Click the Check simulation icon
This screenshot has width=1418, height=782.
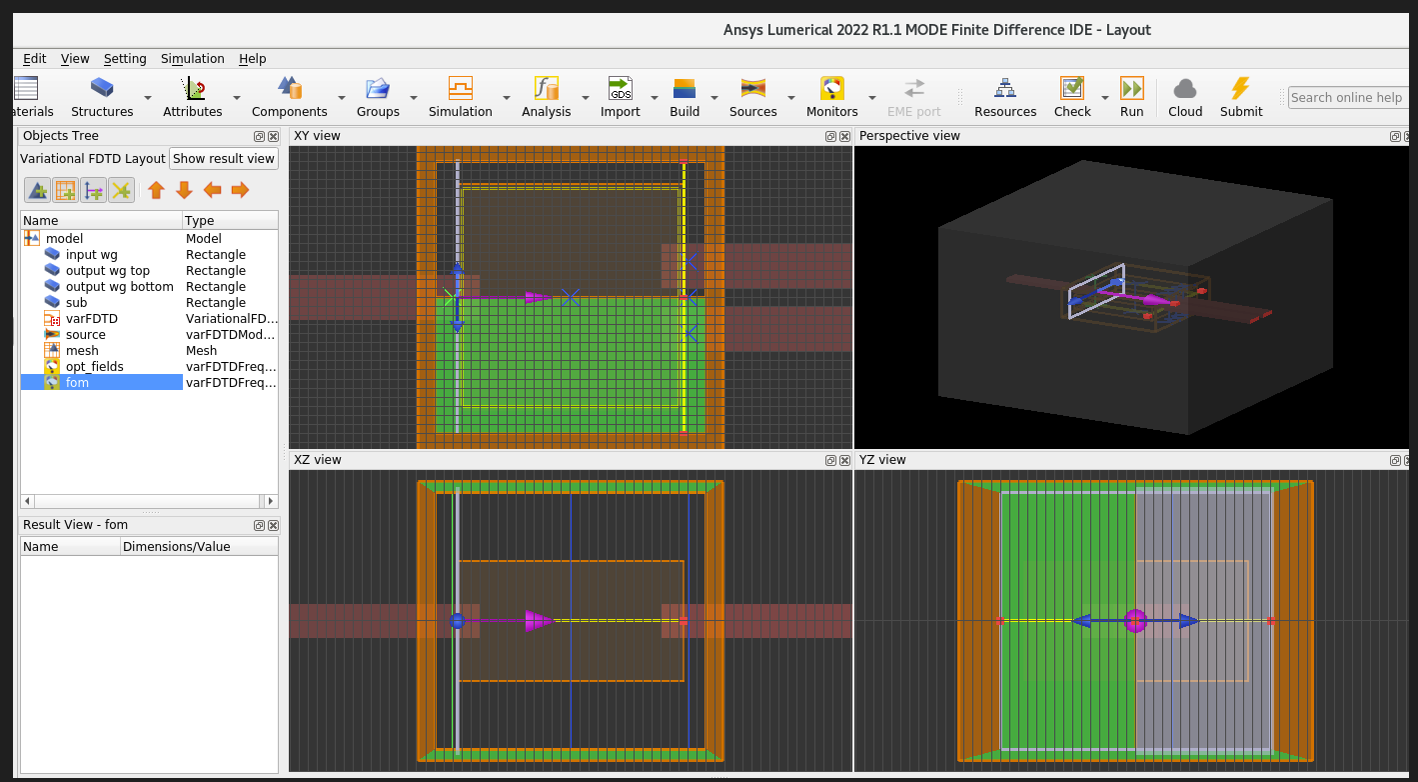click(x=1072, y=88)
